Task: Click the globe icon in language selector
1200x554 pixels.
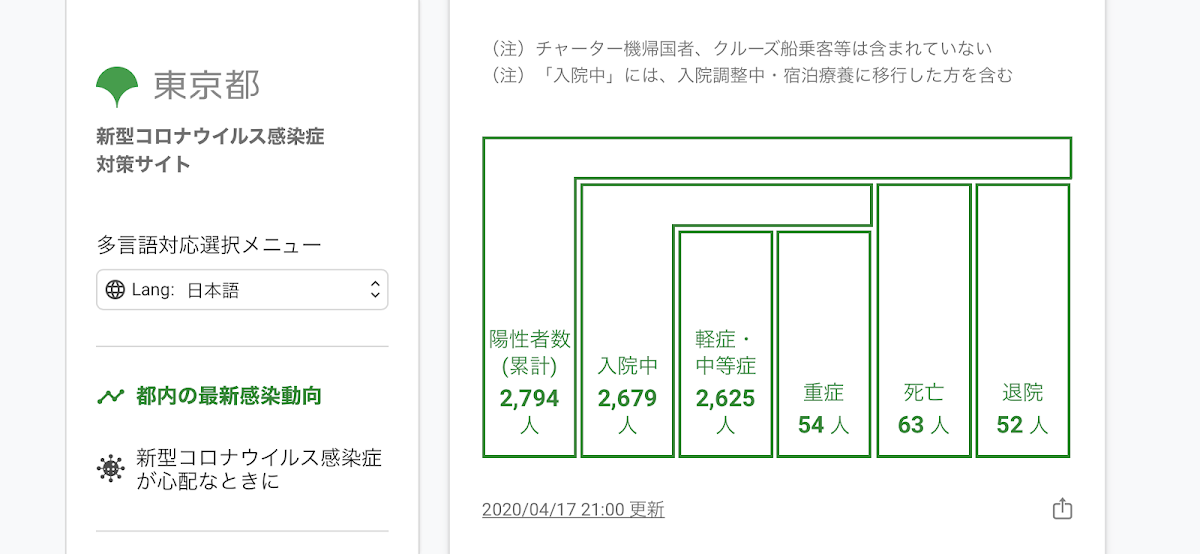Action: coord(115,290)
